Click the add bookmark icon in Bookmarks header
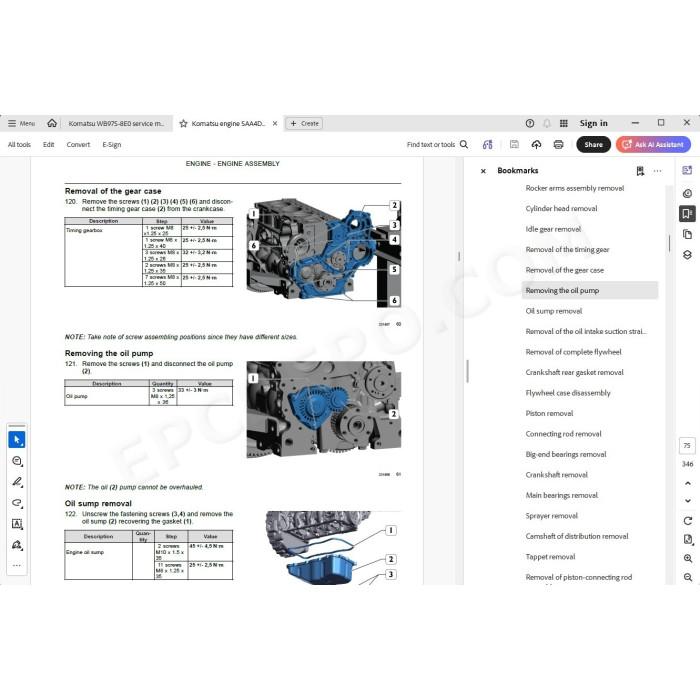This screenshot has height=700, width=700. click(x=640, y=171)
